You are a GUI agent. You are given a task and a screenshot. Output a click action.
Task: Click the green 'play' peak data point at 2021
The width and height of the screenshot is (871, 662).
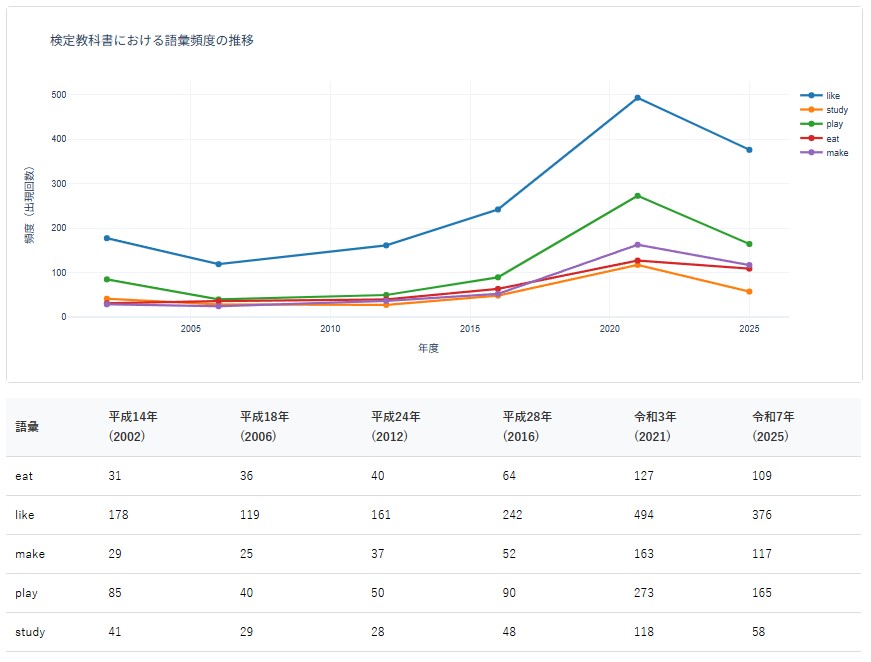tap(637, 196)
